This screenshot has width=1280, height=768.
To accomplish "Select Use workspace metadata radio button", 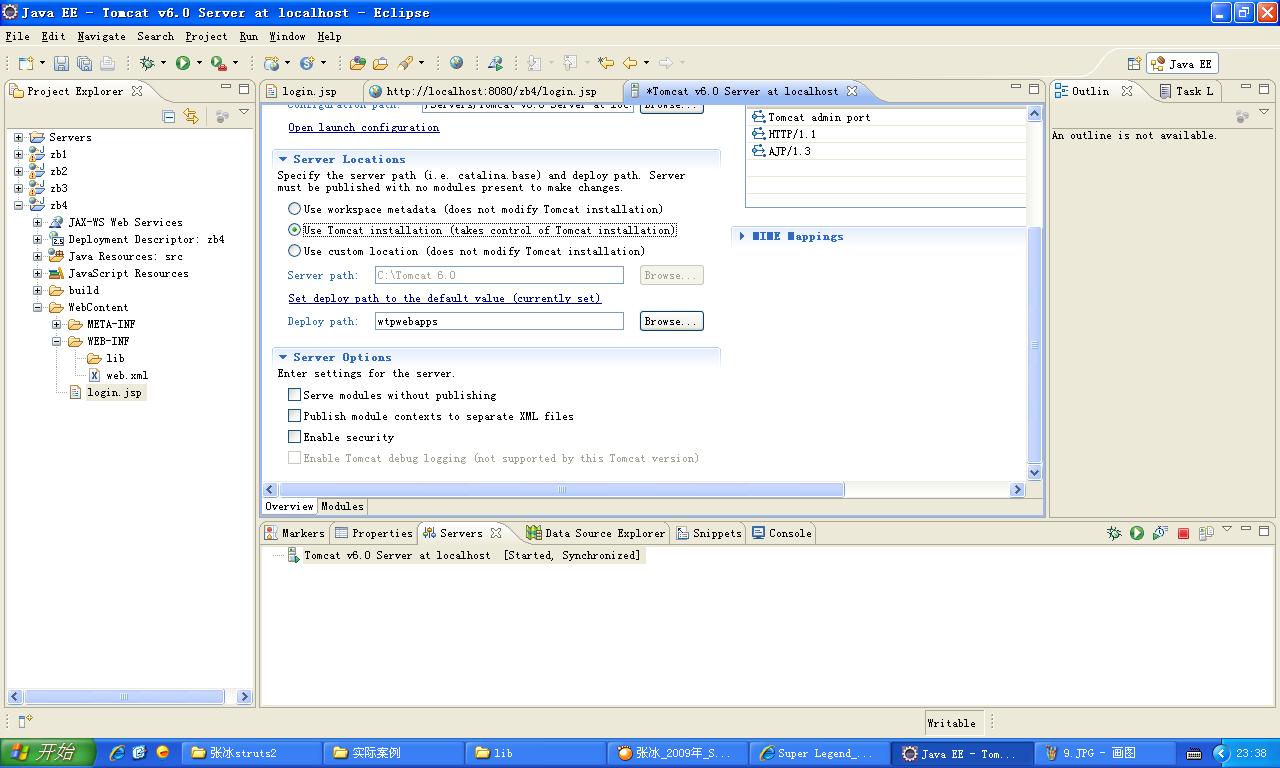I will coord(295,209).
